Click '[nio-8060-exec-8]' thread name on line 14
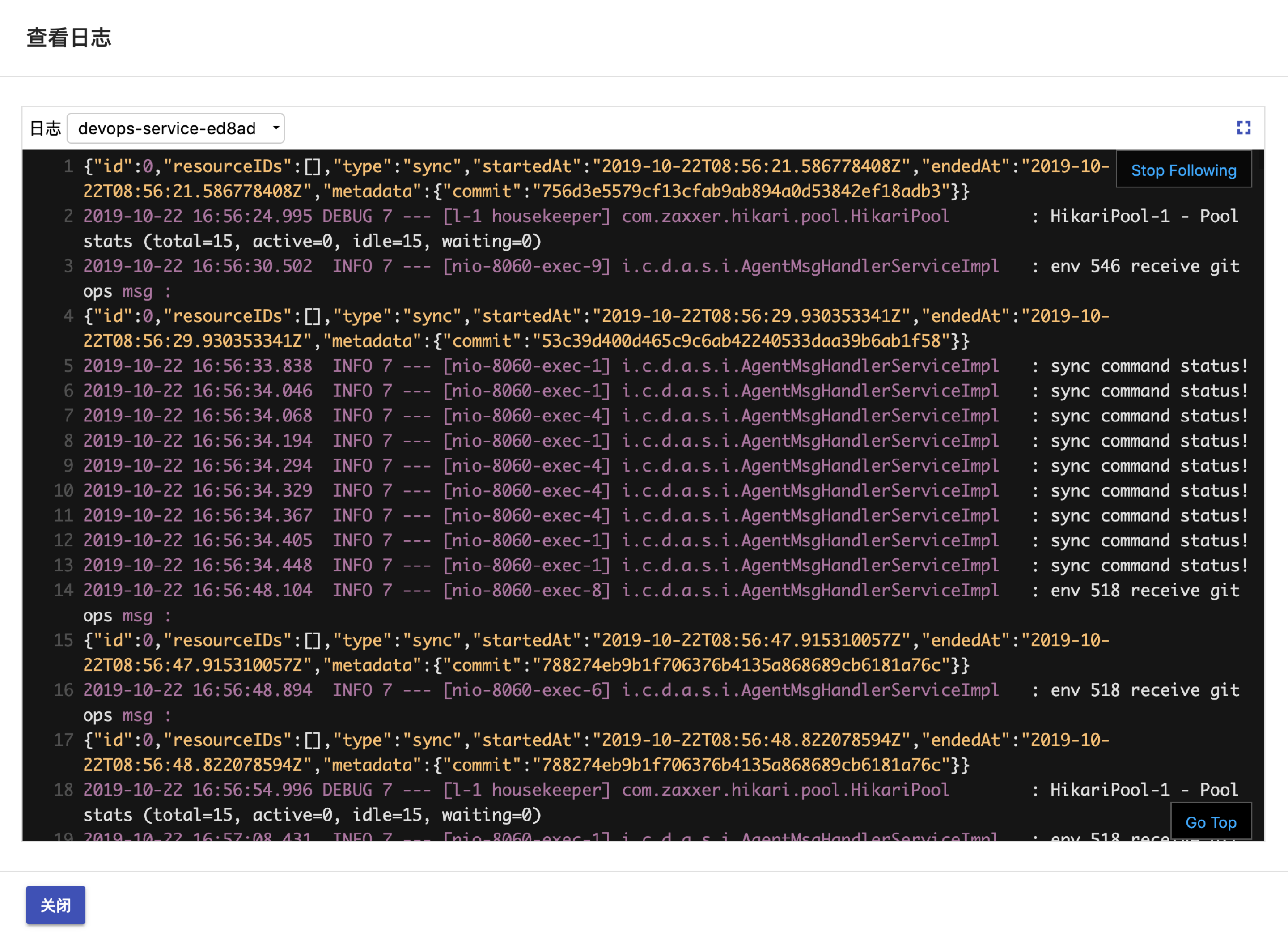Image resolution: width=1288 pixels, height=936 pixels. tap(526, 591)
